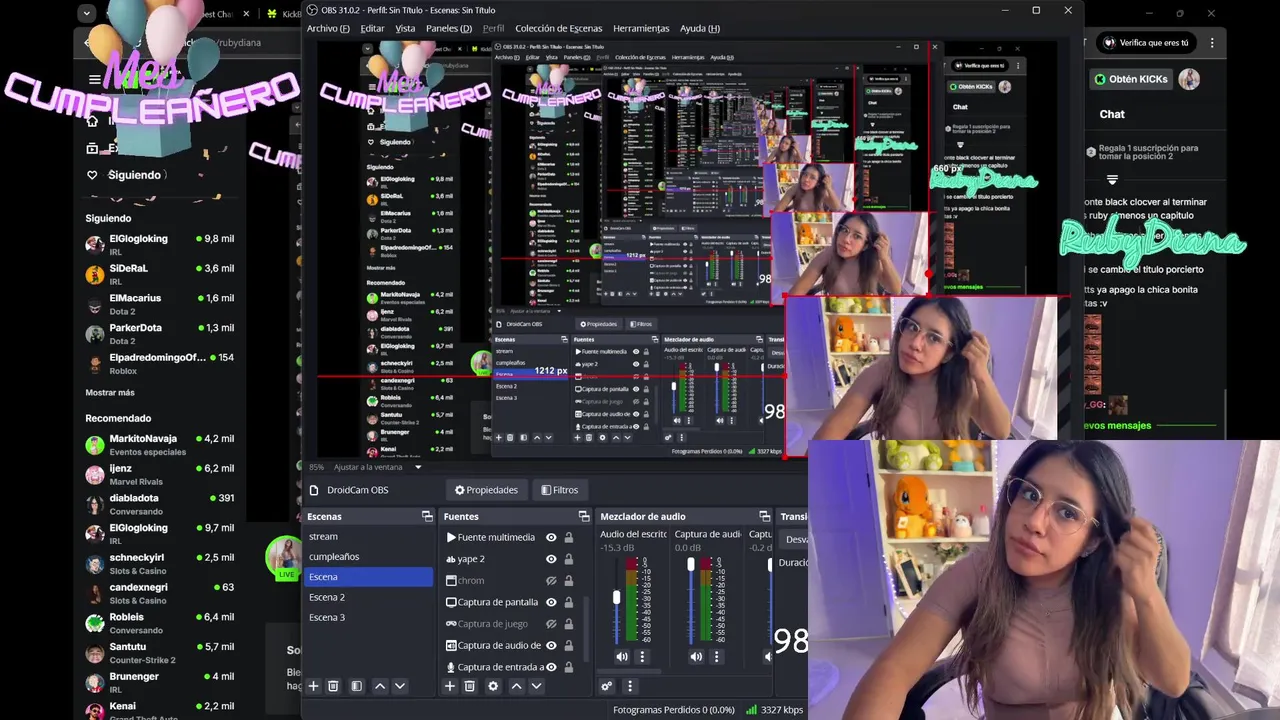The height and width of the screenshot is (720, 1280).
Task: Open options menu for Audio del escritorio channel
Action: tap(642, 657)
